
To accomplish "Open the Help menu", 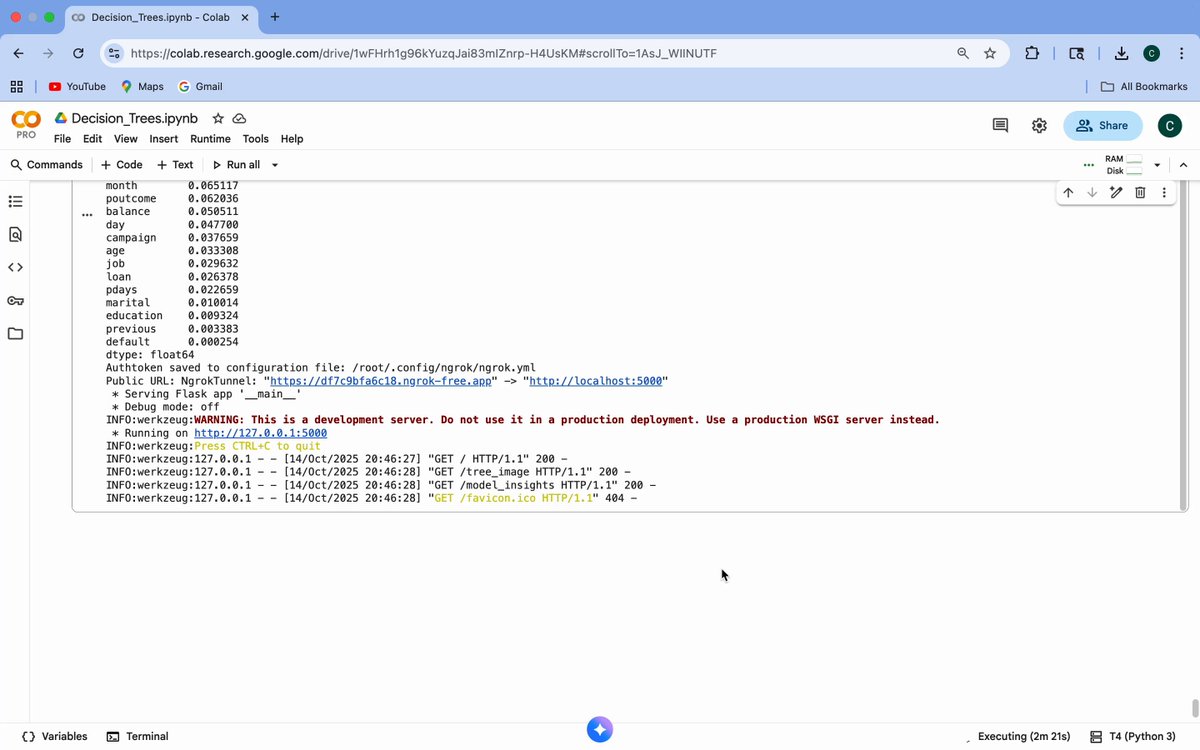I will pyautogui.click(x=292, y=139).
